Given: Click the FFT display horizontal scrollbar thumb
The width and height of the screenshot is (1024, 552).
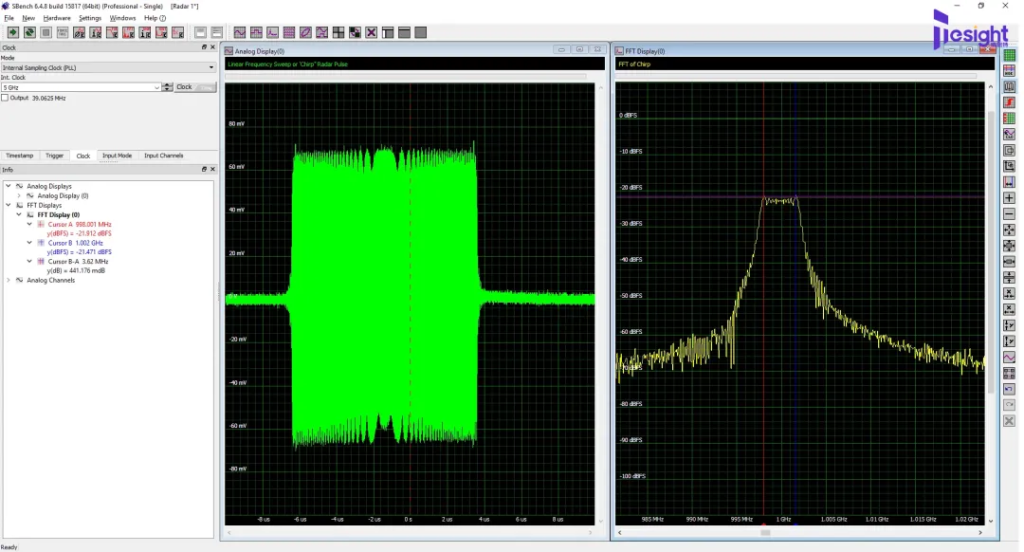Looking at the screenshot, I should tap(765, 532).
